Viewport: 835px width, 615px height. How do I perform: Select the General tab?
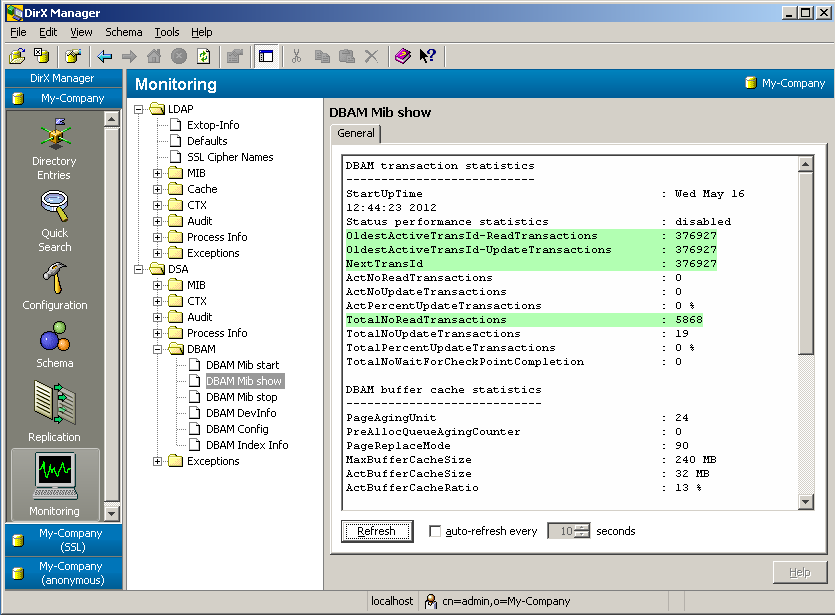pos(356,133)
